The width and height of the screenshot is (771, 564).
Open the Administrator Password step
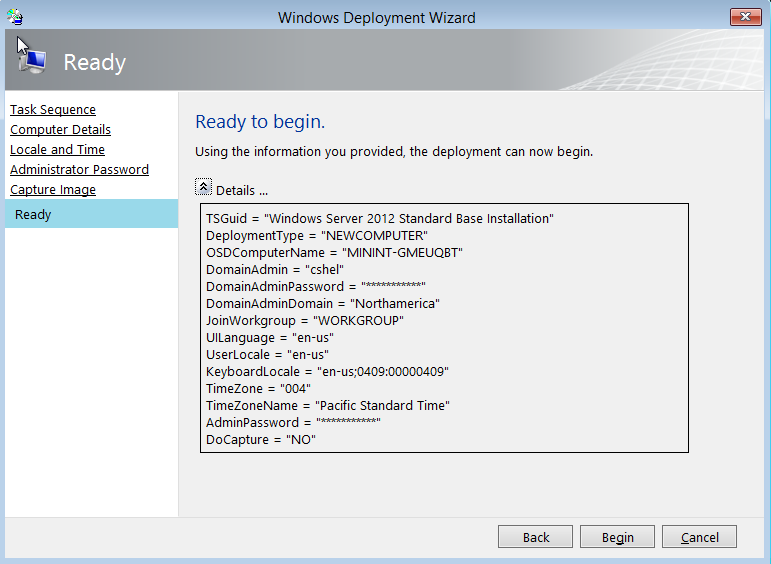point(79,170)
